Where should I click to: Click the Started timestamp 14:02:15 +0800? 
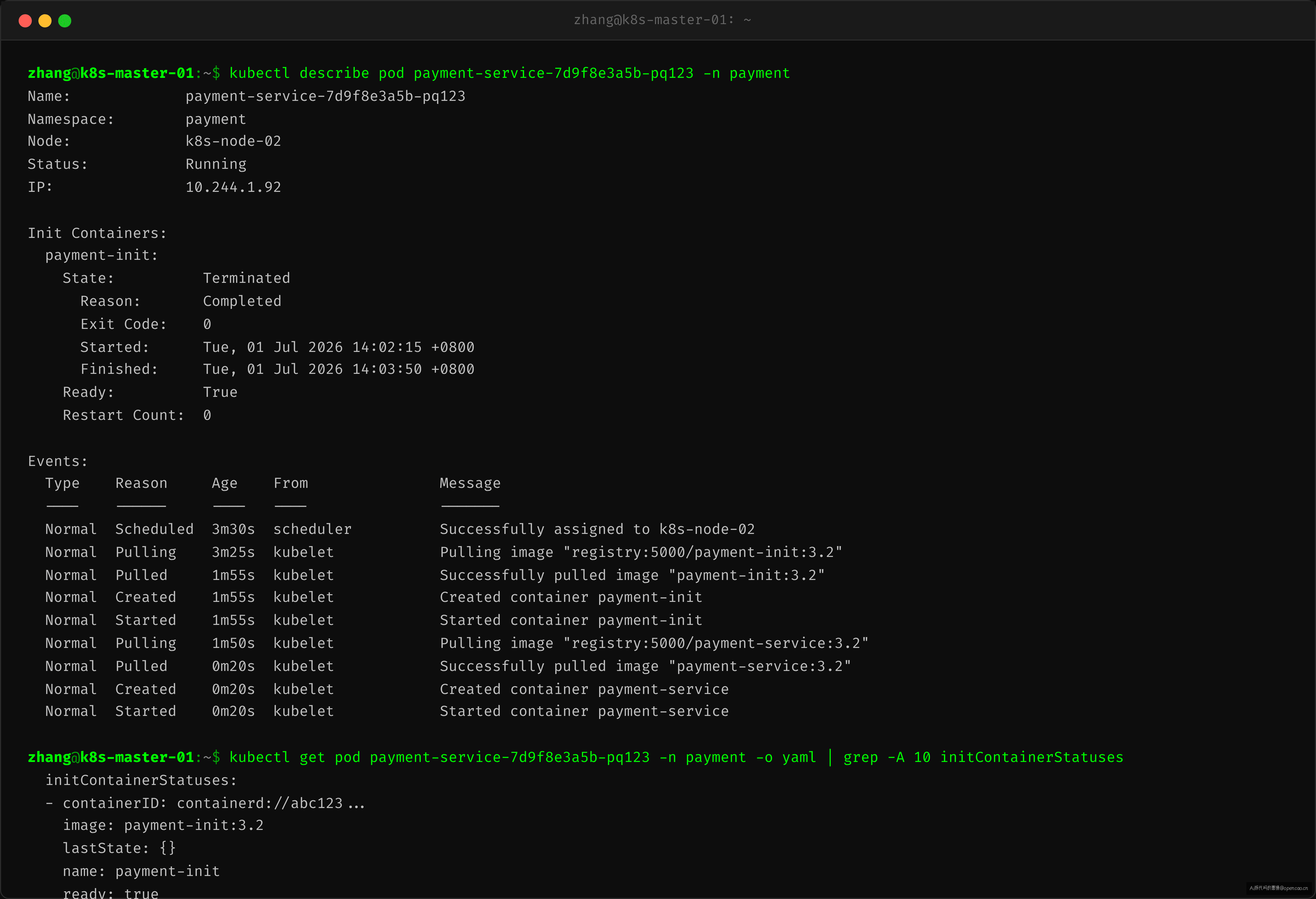(413, 347)
